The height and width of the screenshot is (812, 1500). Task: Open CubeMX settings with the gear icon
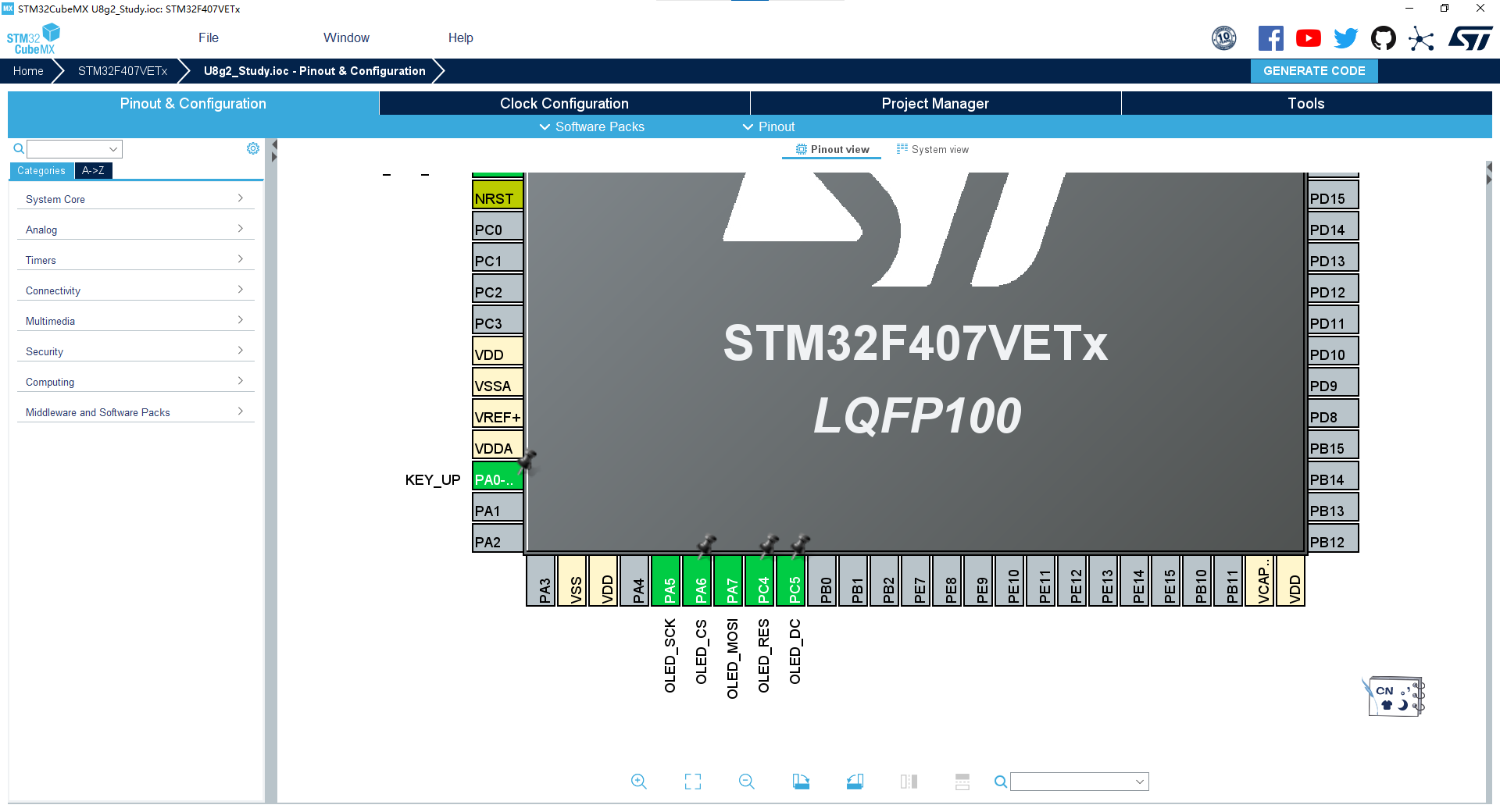pos(252,148)
